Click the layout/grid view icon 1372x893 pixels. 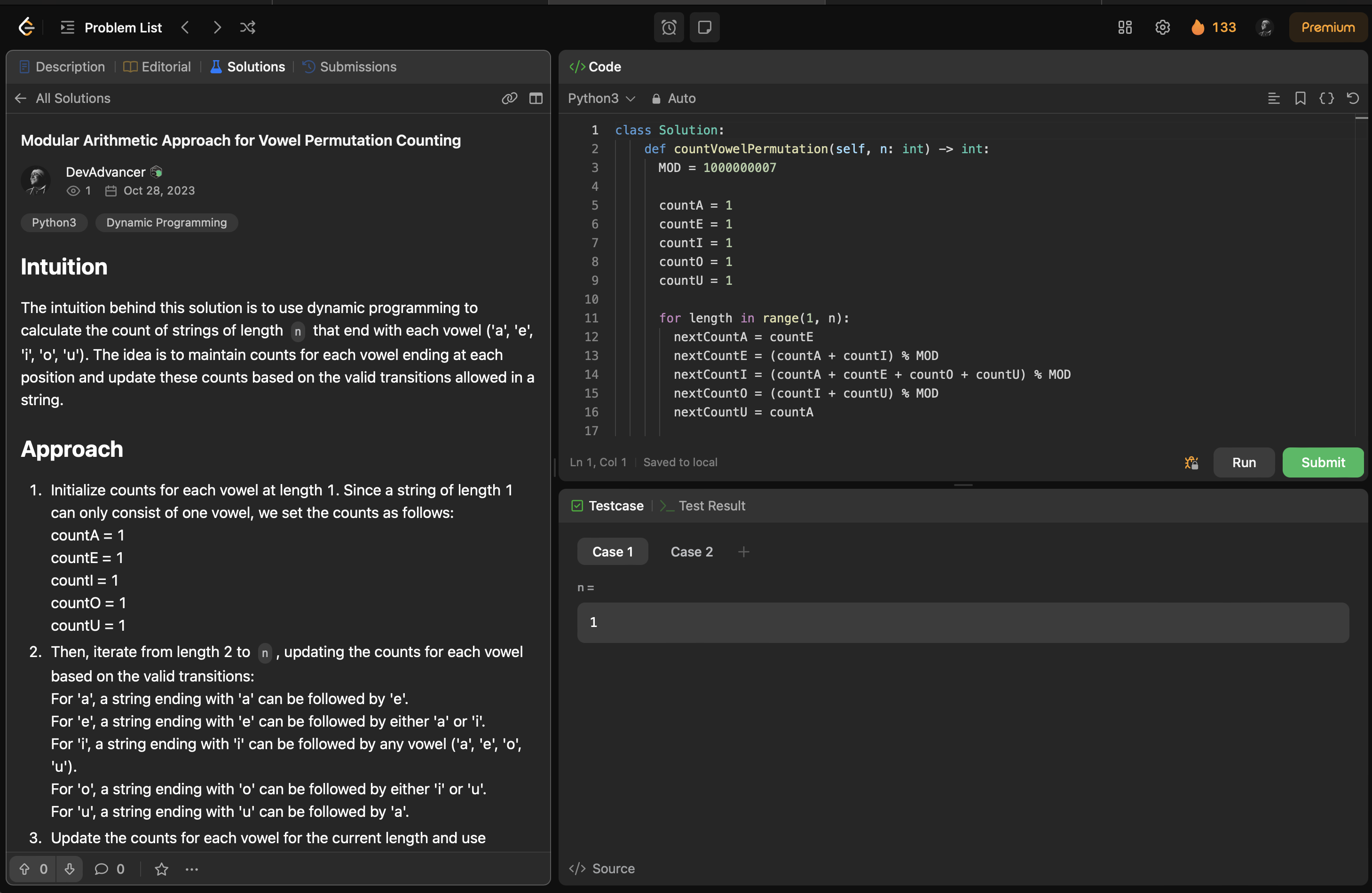[1124, 27]
